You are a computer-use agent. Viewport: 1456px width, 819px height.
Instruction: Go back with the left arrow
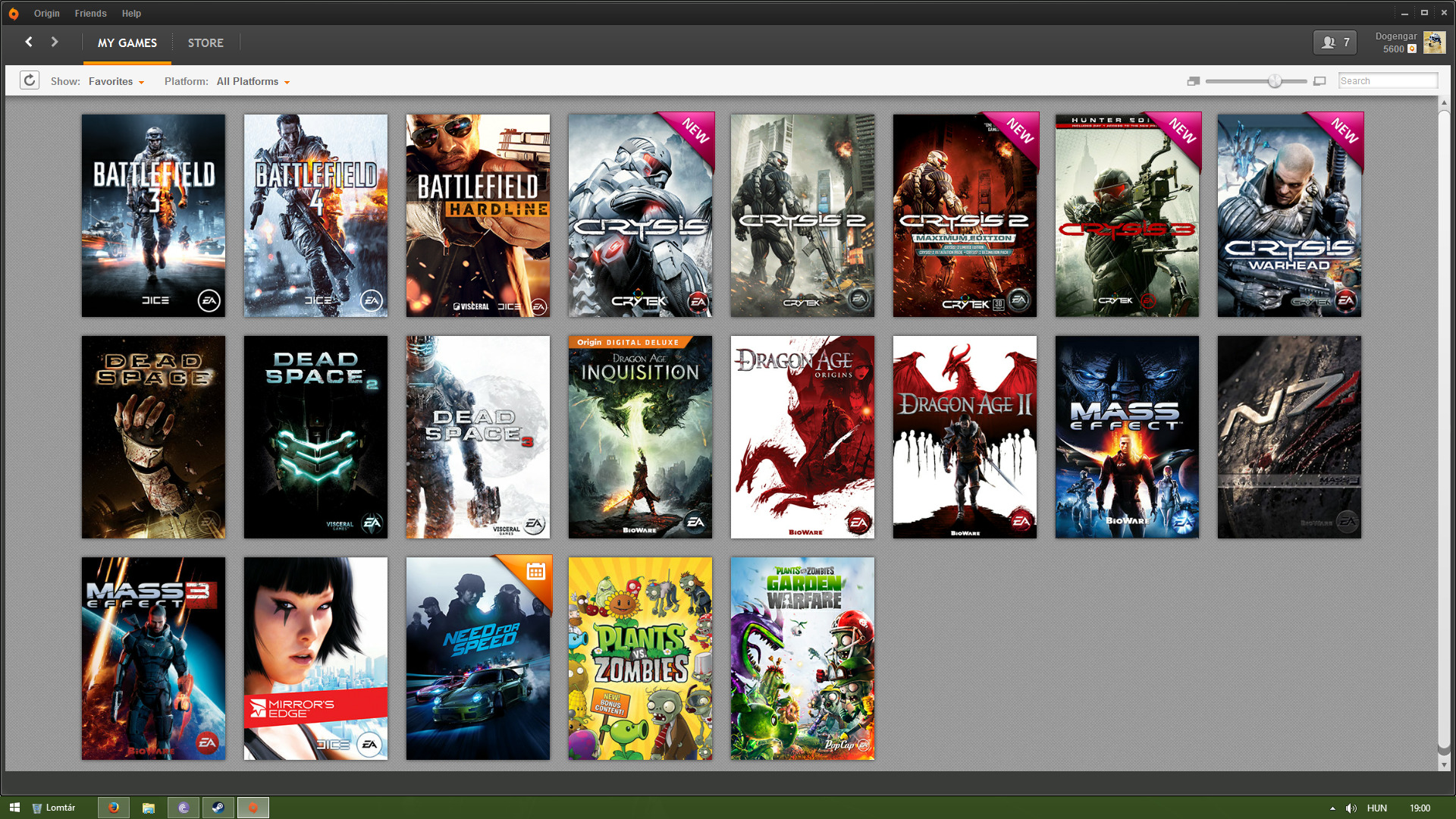click(x=29, y=42)
